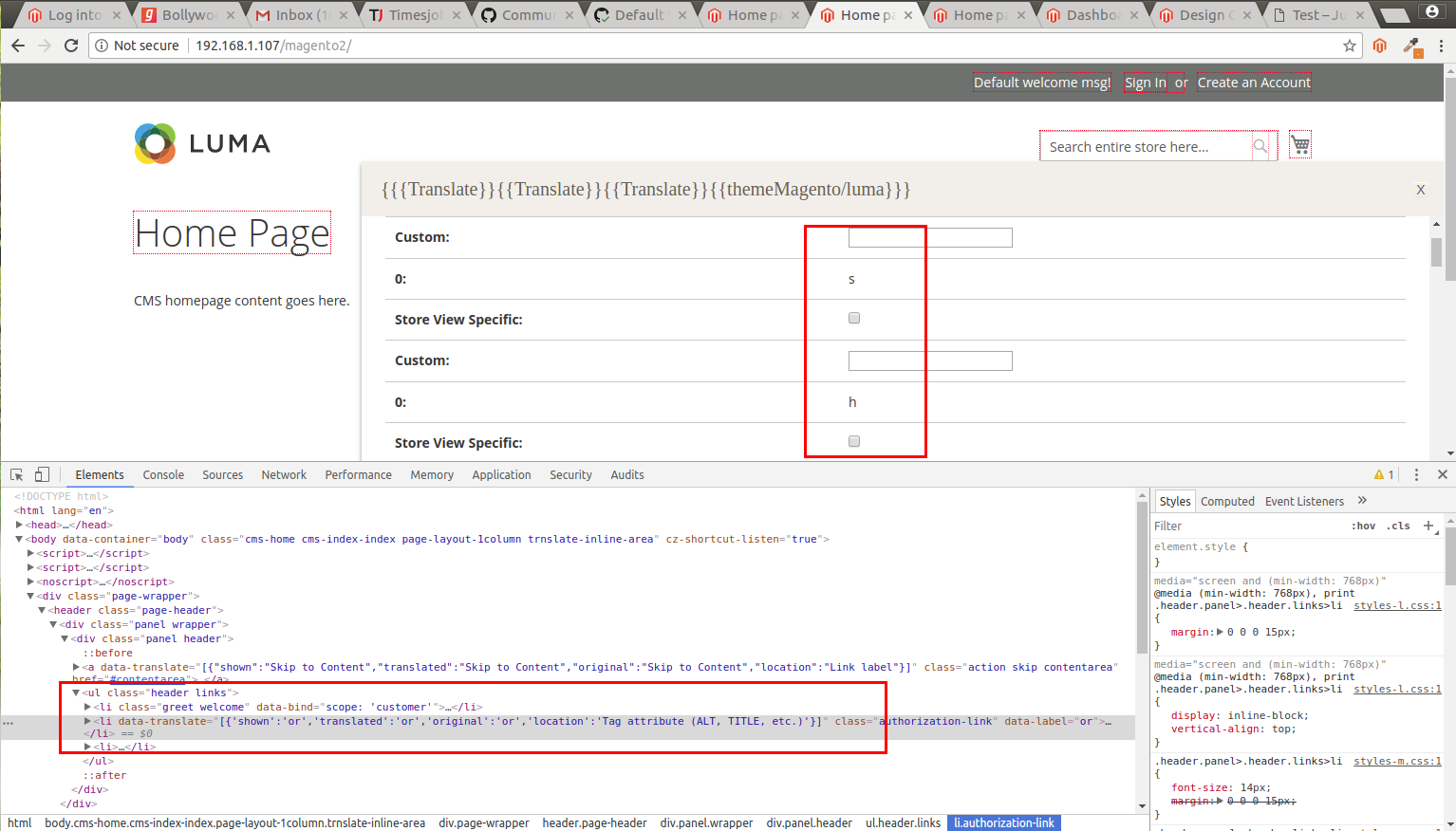This screenshot has height=831, width=1456.
Task: Select header.page-header in the DOM breadcrumb
Action: coord(594,822)
